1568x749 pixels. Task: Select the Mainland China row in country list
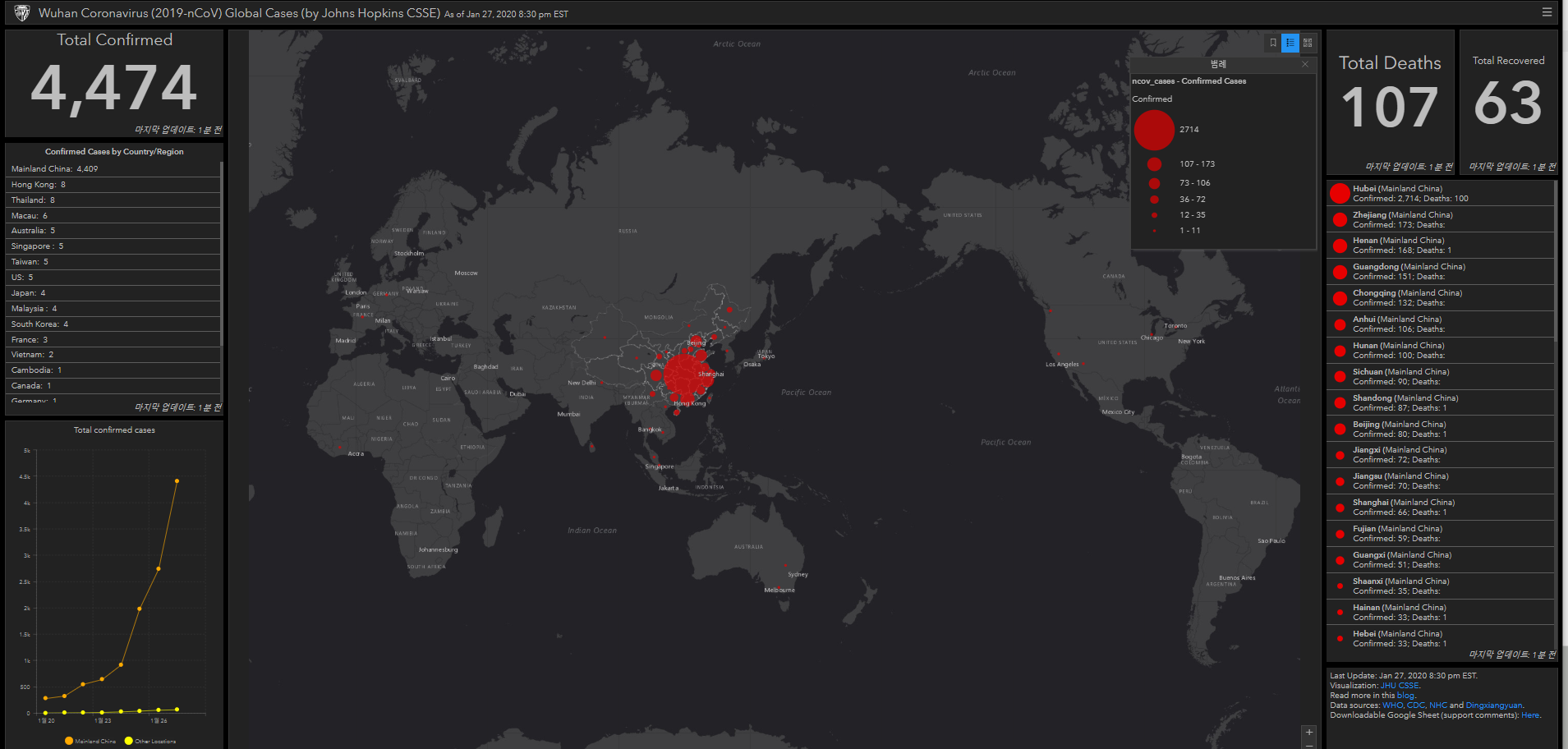click(114, 169)
